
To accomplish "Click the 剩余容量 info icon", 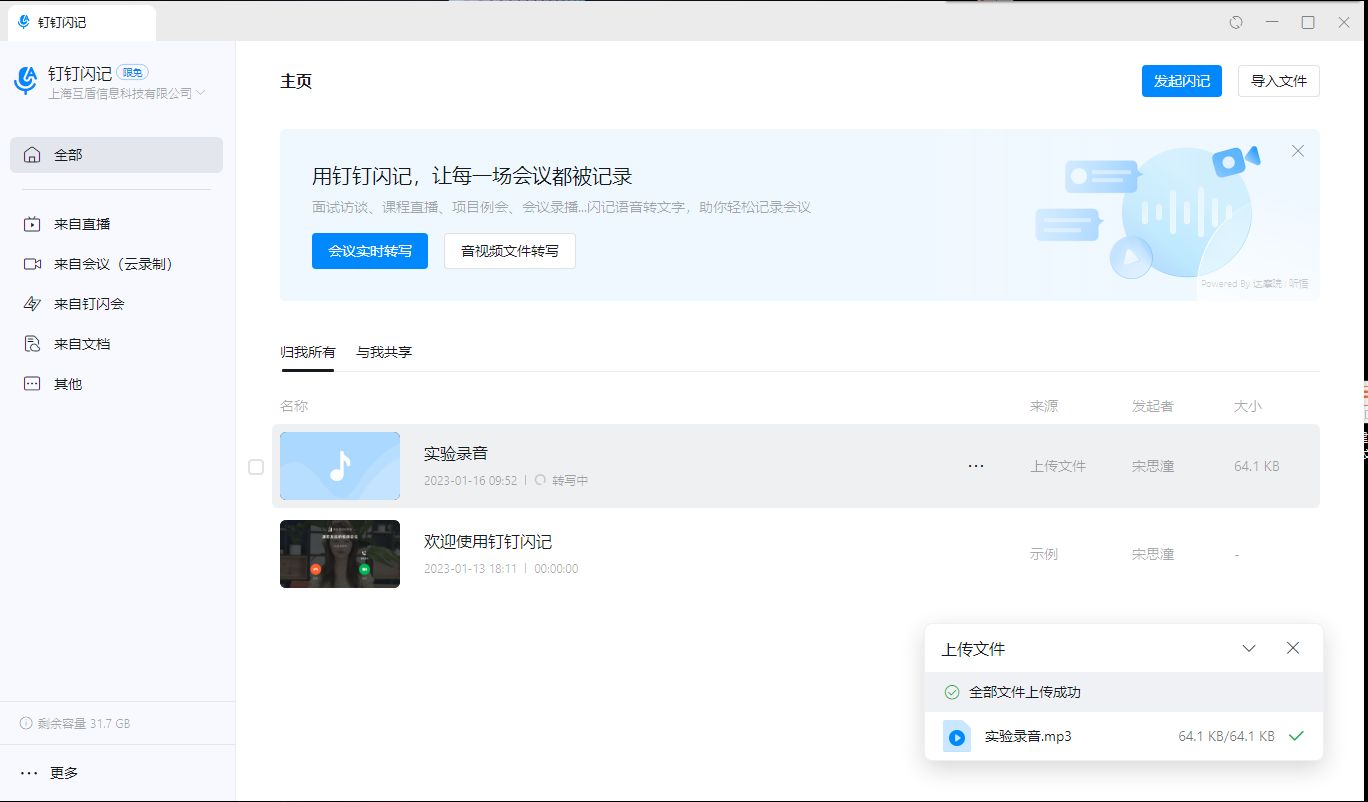I will click(26, 723).
